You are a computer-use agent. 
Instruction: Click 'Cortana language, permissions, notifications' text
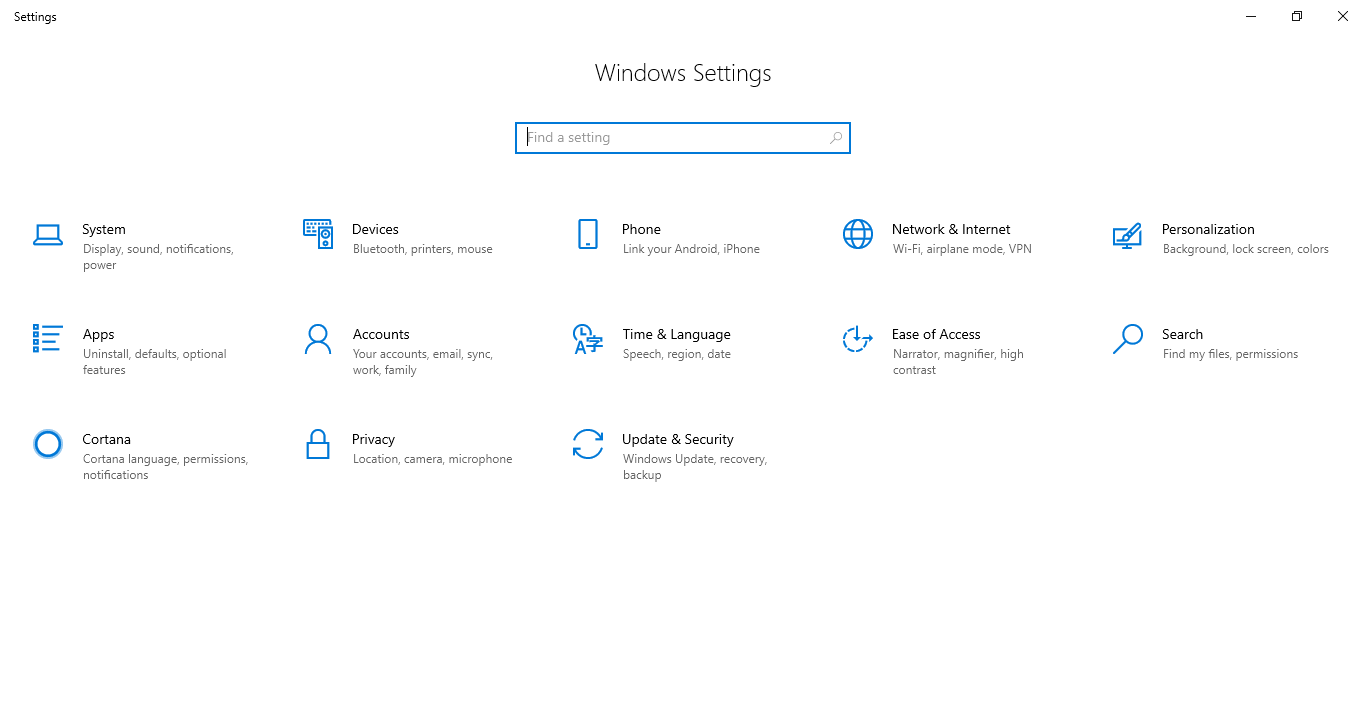point(165,467)
